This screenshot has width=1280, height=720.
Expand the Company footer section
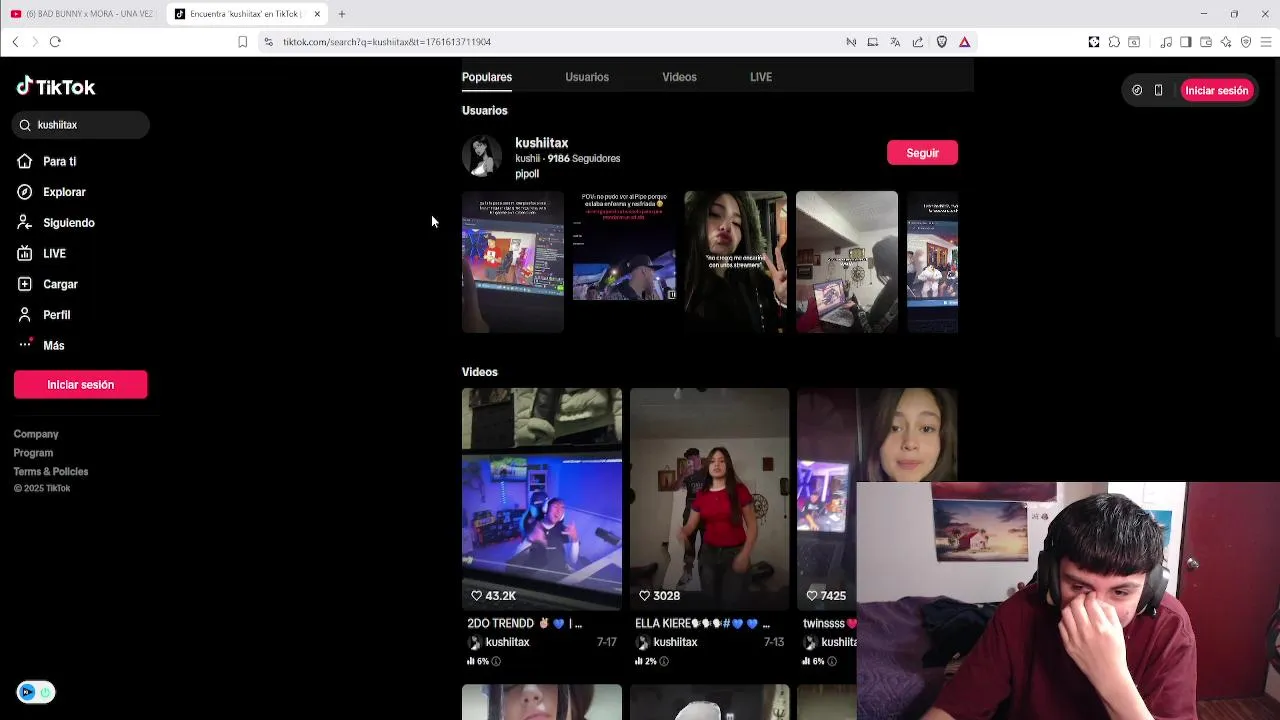point(36,434)
